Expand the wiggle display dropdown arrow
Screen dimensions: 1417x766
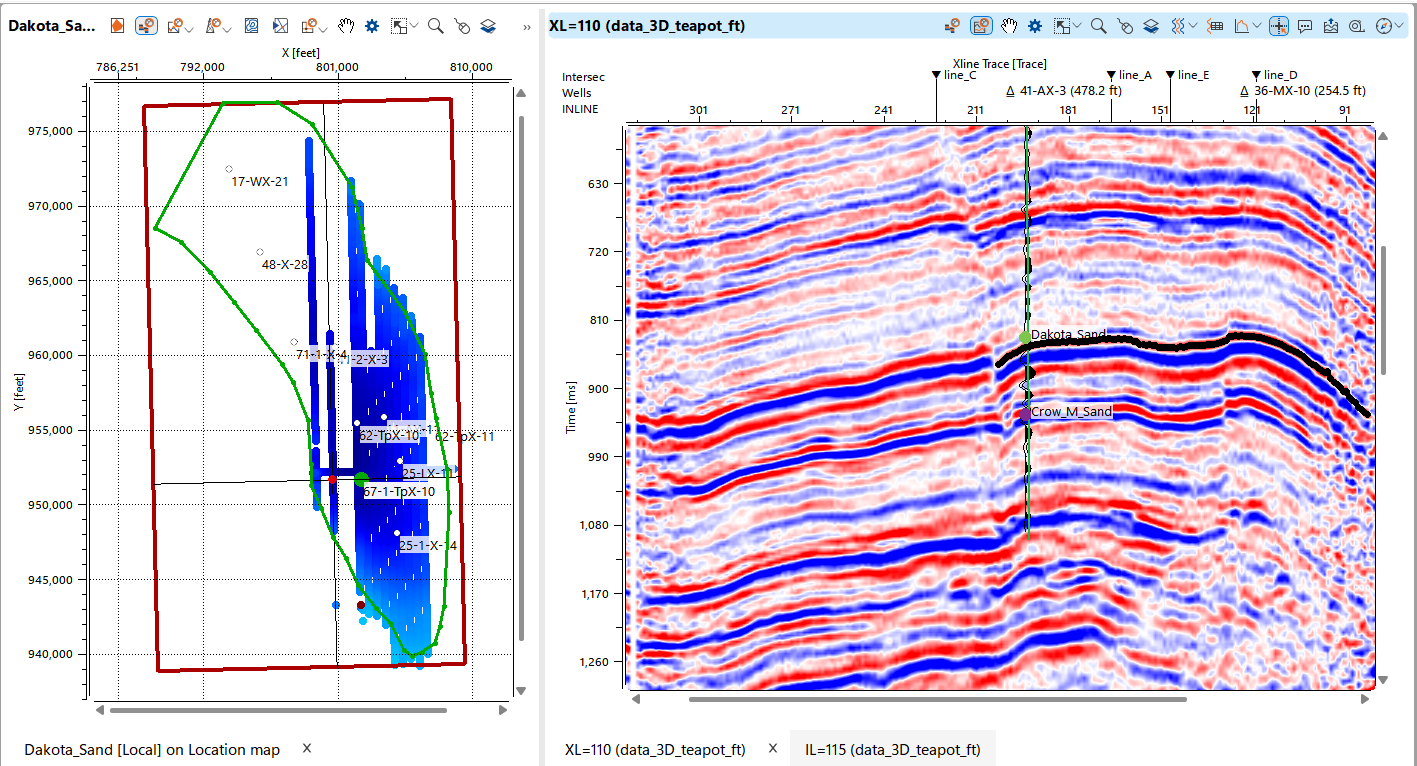(x=1194, y=26)
